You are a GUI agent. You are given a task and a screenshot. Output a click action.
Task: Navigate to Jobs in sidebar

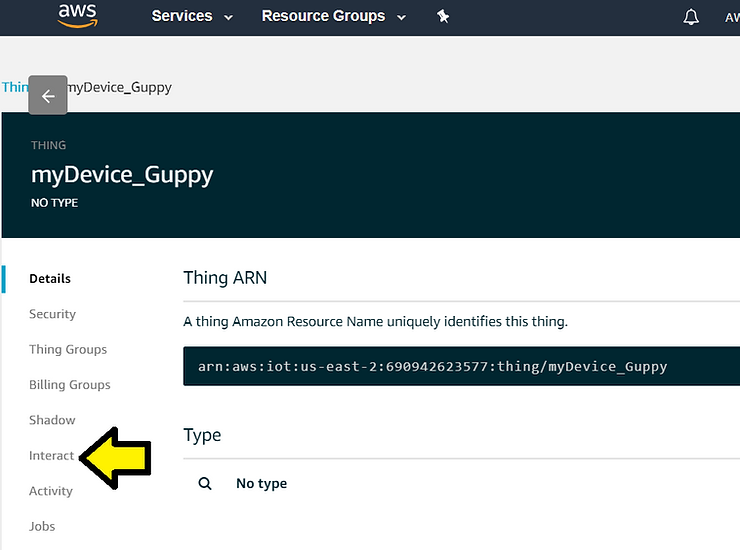point(42,526)
